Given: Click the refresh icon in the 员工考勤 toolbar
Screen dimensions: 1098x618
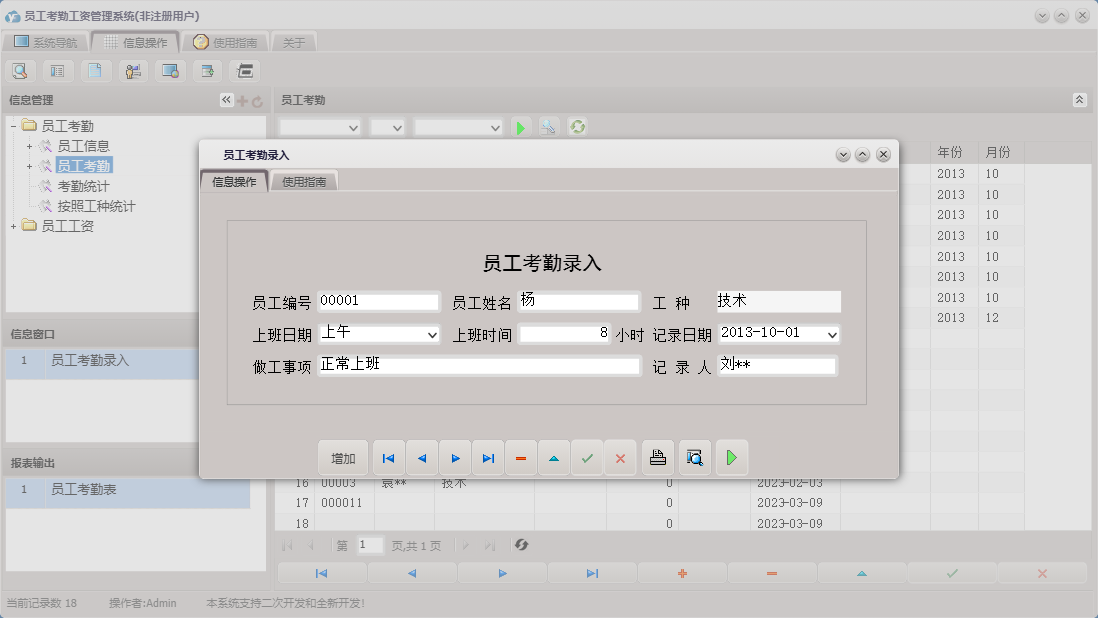Looking at the screenshot, I should click(x=578, y=127).
